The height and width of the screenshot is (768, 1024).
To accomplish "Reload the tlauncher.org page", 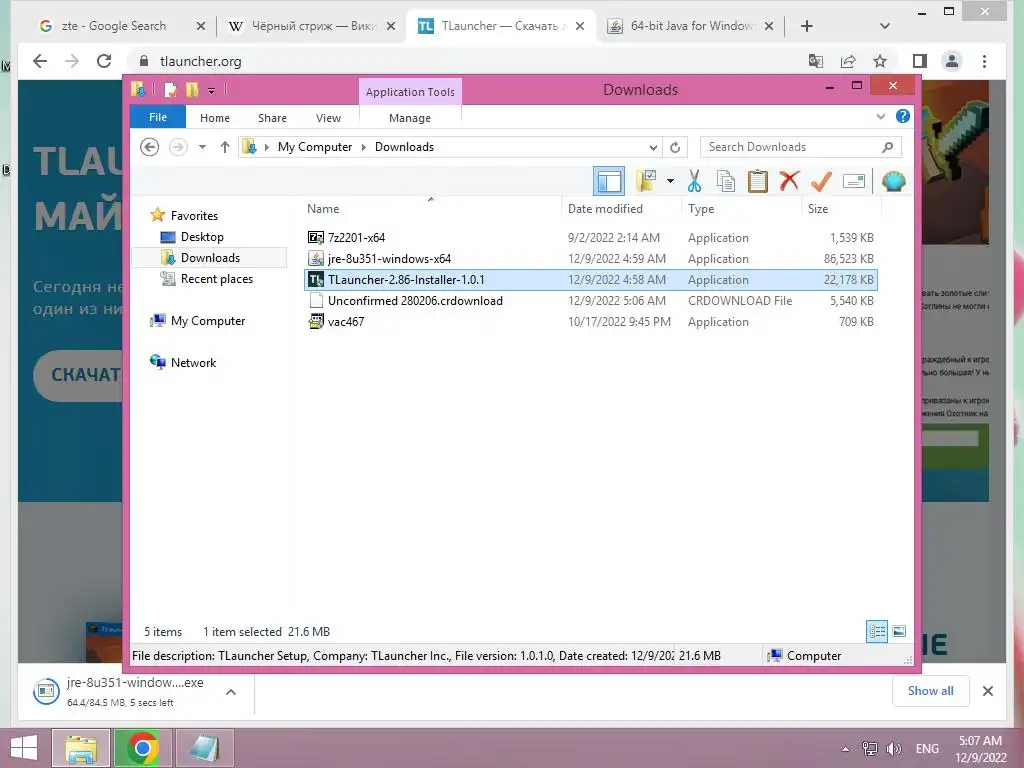I will [x=104, y=61].
